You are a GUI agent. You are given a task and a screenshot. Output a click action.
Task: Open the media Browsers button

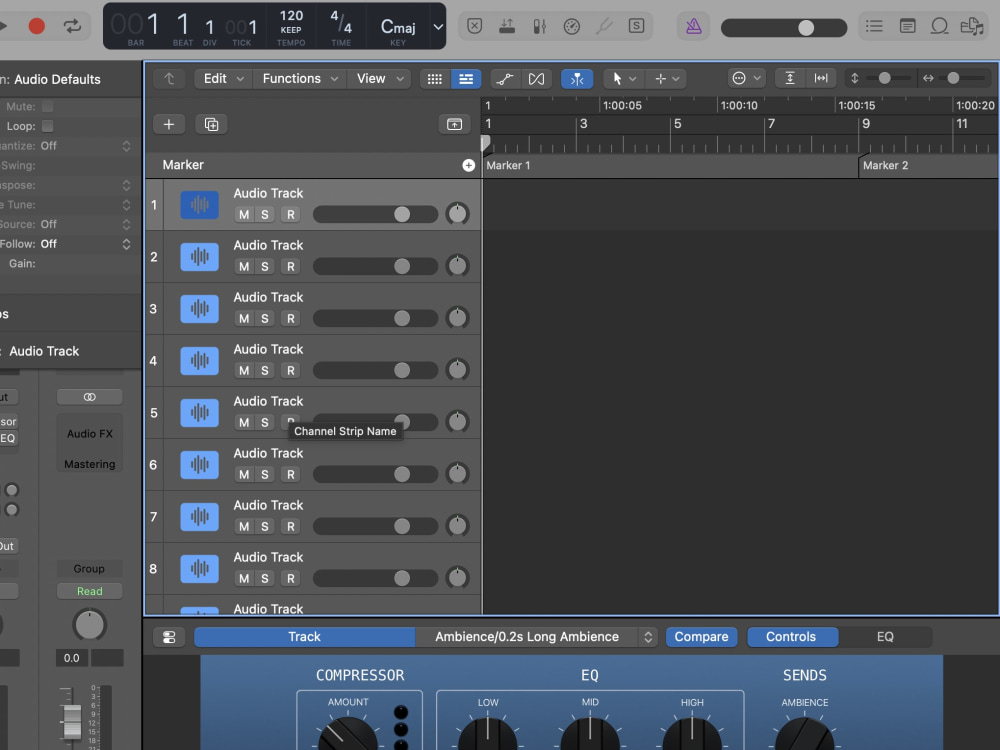[973, 26]
